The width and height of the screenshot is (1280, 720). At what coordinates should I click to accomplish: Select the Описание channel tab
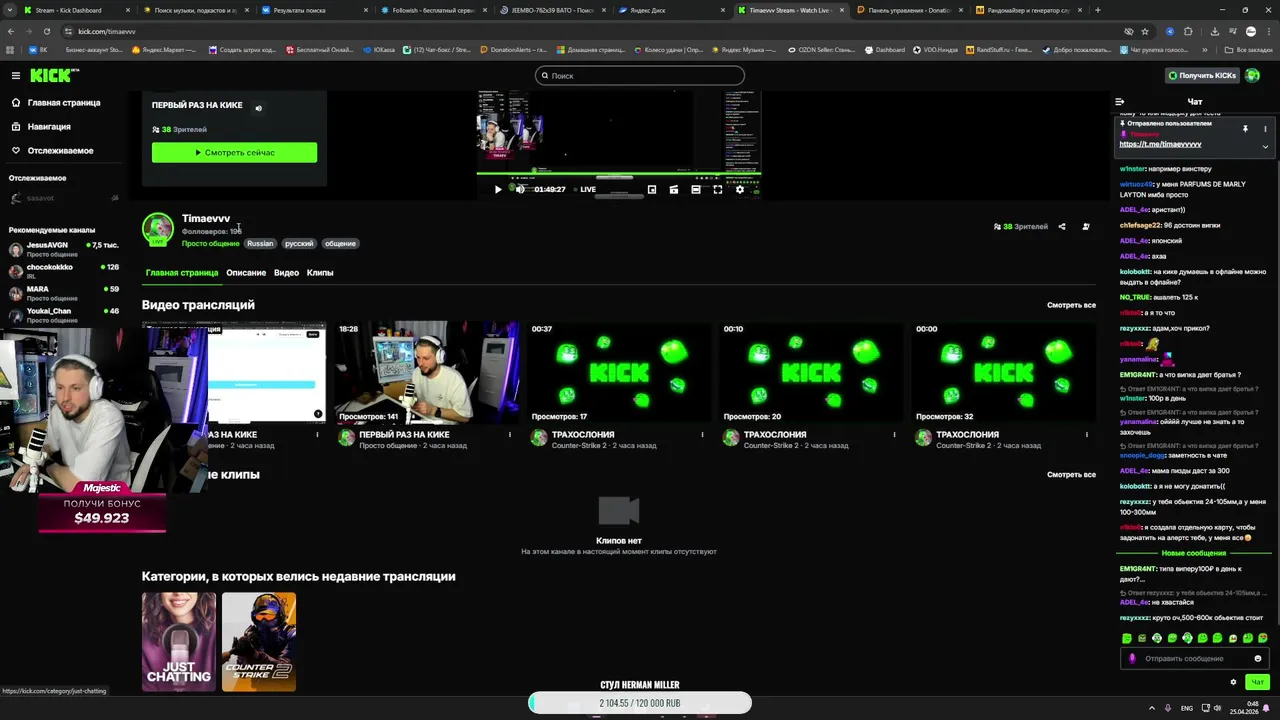(246, 273)
